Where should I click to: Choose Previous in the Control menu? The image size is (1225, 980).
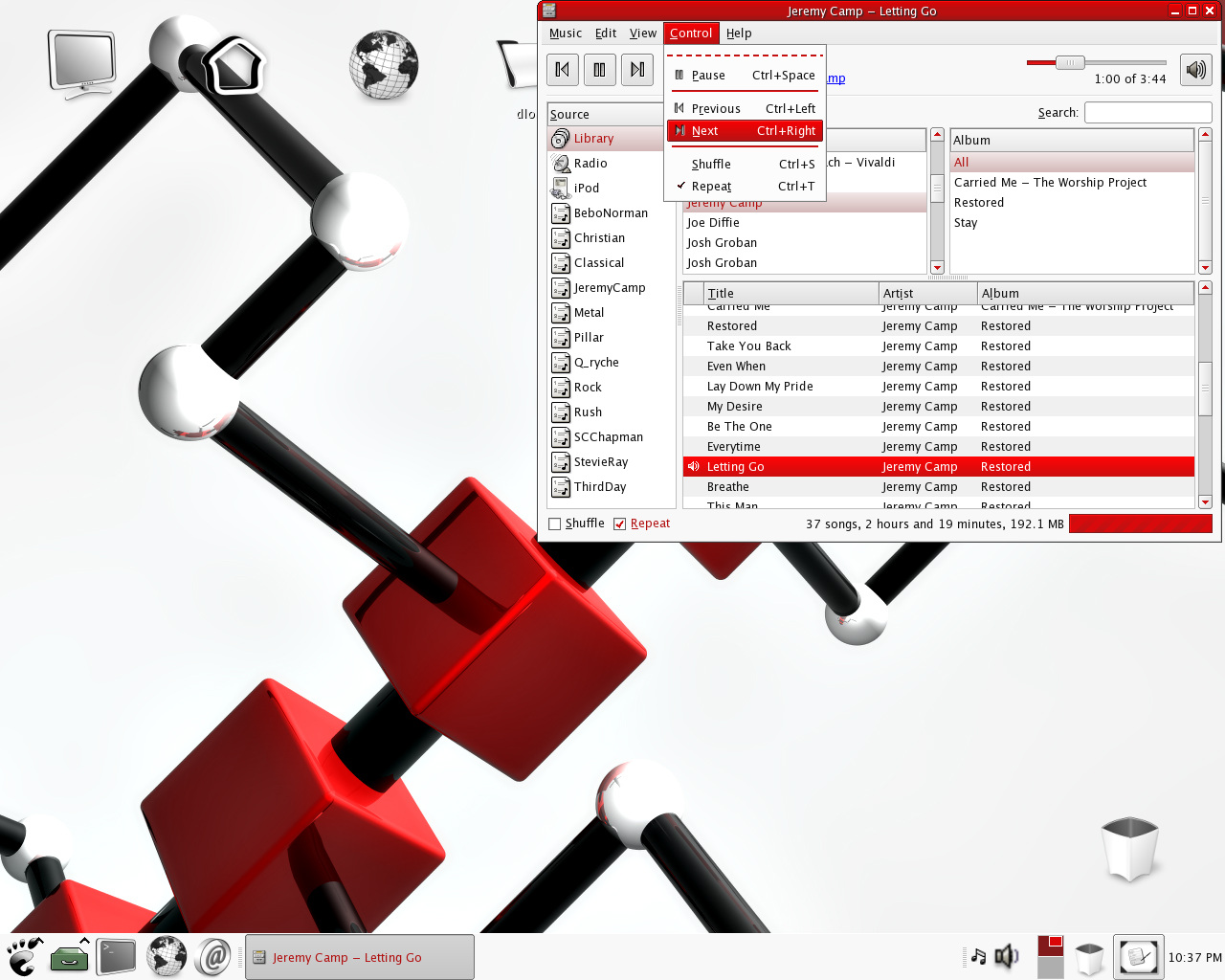click(745, 109)
